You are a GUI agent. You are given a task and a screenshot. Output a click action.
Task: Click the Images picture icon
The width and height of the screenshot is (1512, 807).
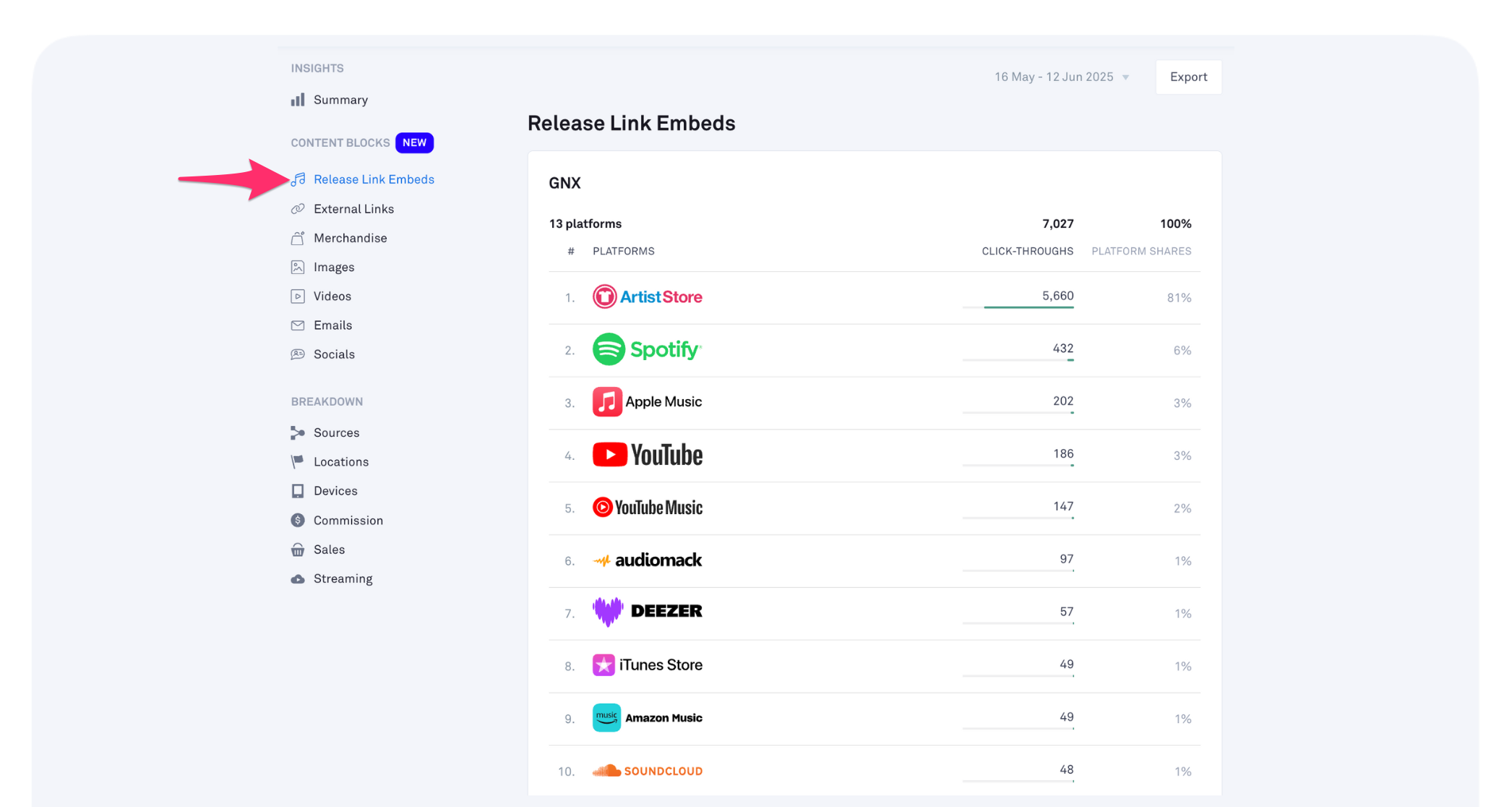click(298, 267)
